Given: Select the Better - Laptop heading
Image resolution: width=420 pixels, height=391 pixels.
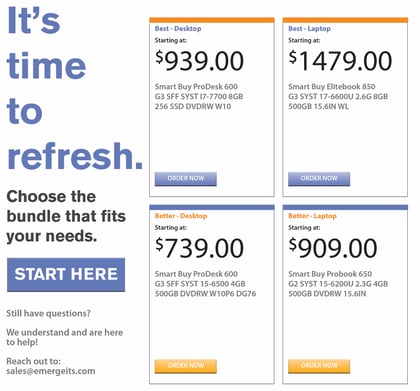Looking at the screenshot, I should click(x=312, y=216).
